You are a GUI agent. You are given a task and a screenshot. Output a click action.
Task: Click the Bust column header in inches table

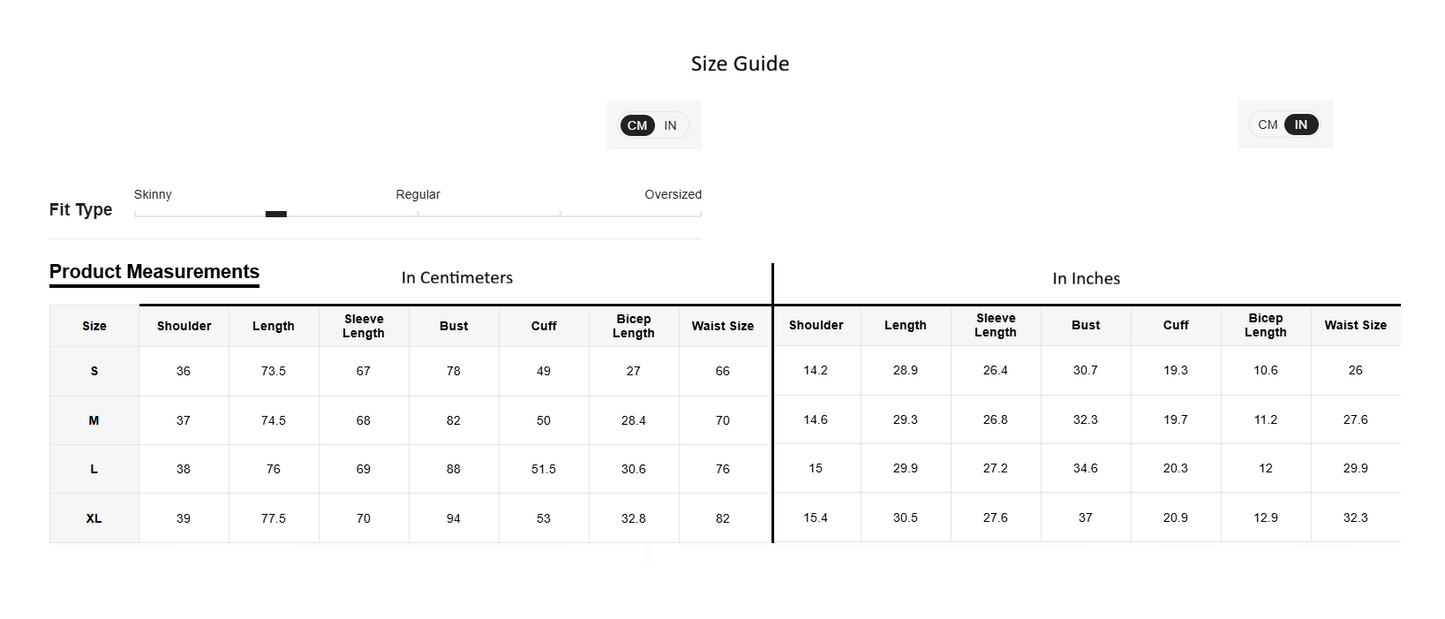click(1086, 325)
